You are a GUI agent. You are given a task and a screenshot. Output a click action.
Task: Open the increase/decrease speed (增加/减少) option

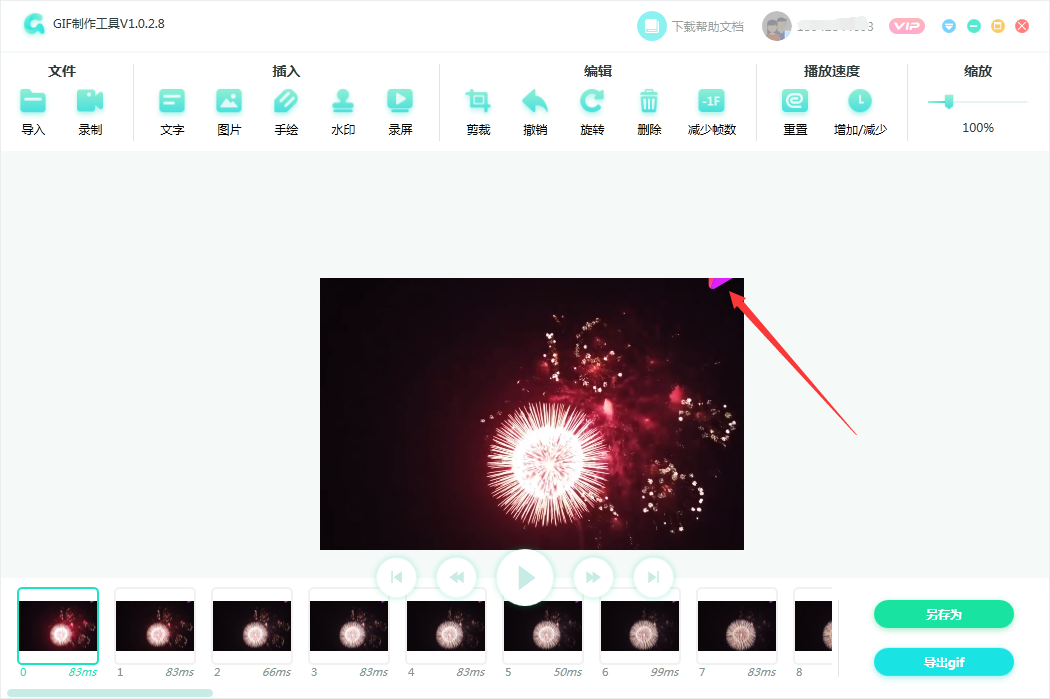pyautogui.click(x=860, y=102)
